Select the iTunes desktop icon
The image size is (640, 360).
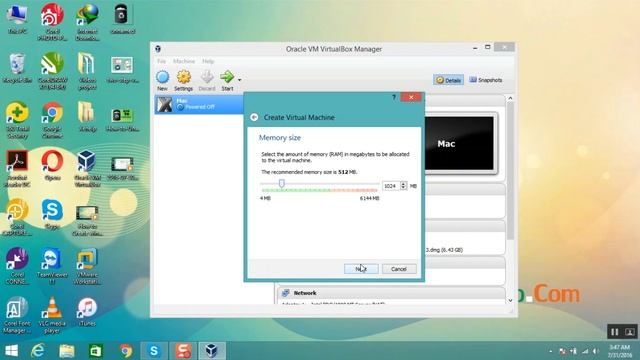click(87, 312)
